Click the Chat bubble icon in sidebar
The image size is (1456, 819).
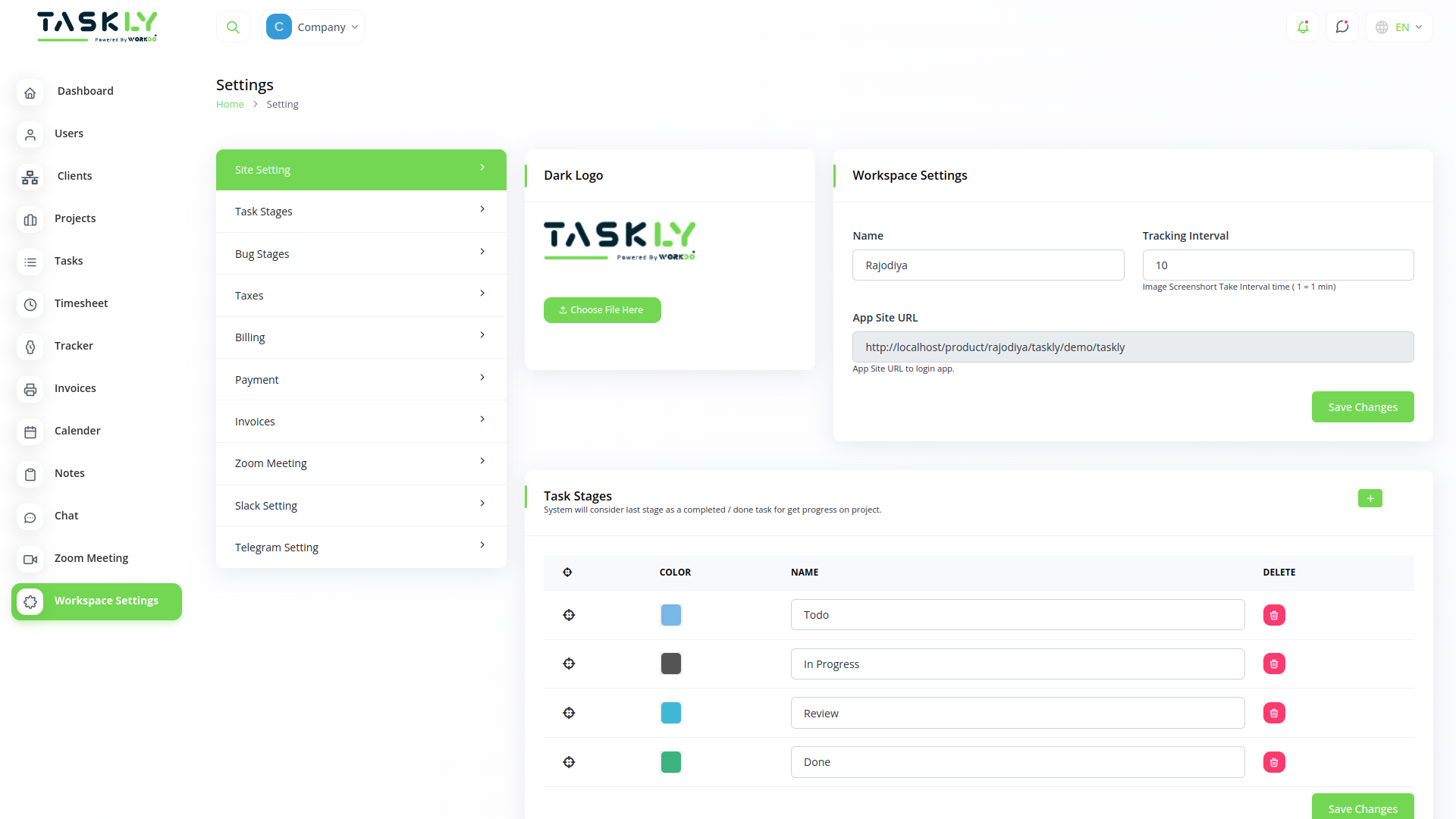click(x=30, y=517)
